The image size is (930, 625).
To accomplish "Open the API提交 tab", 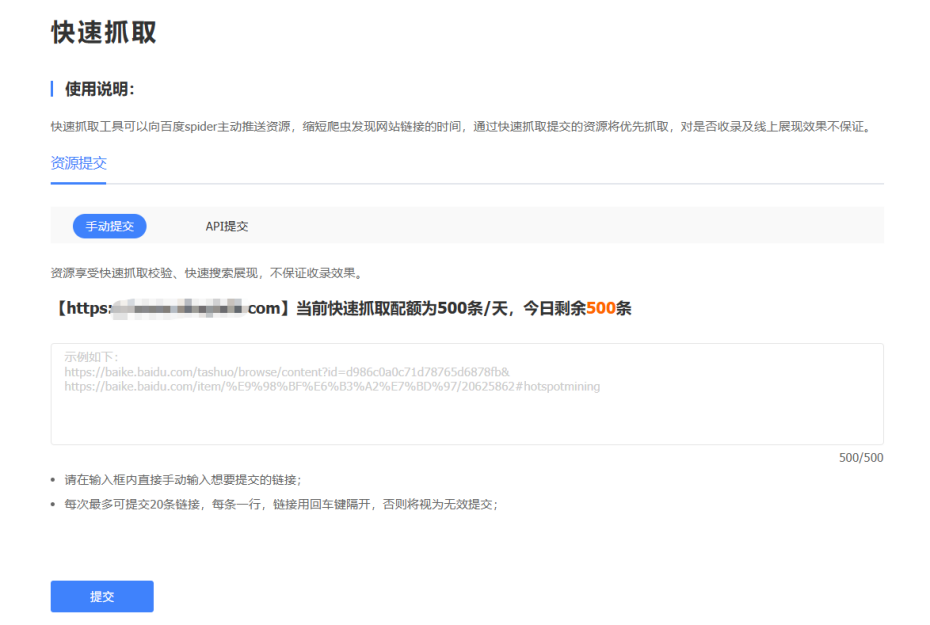I will click(227, 226).
